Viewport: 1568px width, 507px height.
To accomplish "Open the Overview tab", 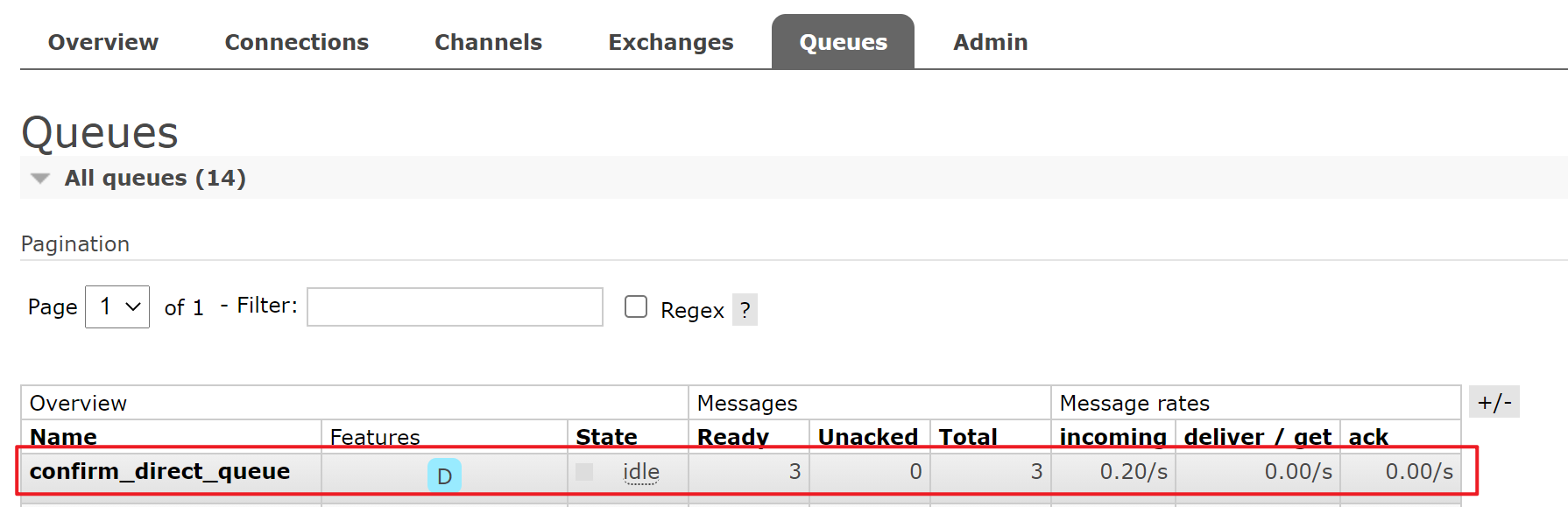I will [x=103, y=42].
